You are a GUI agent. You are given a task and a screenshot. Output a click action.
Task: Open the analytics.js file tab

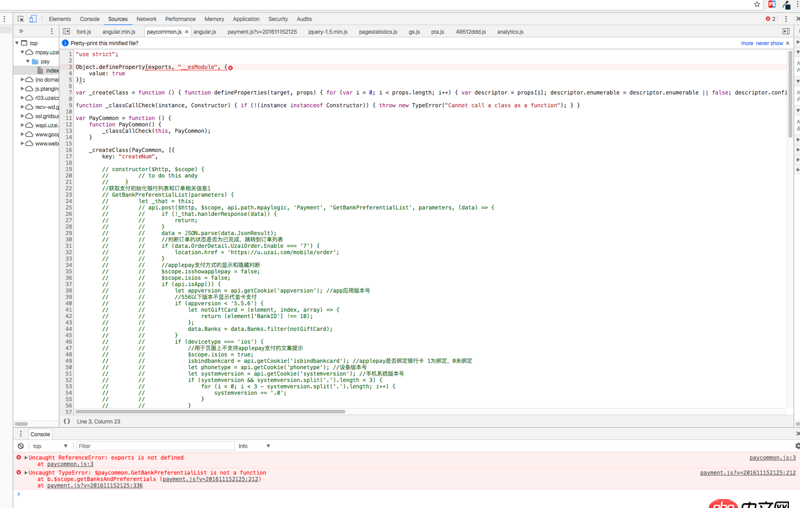[x=510, y=32]
